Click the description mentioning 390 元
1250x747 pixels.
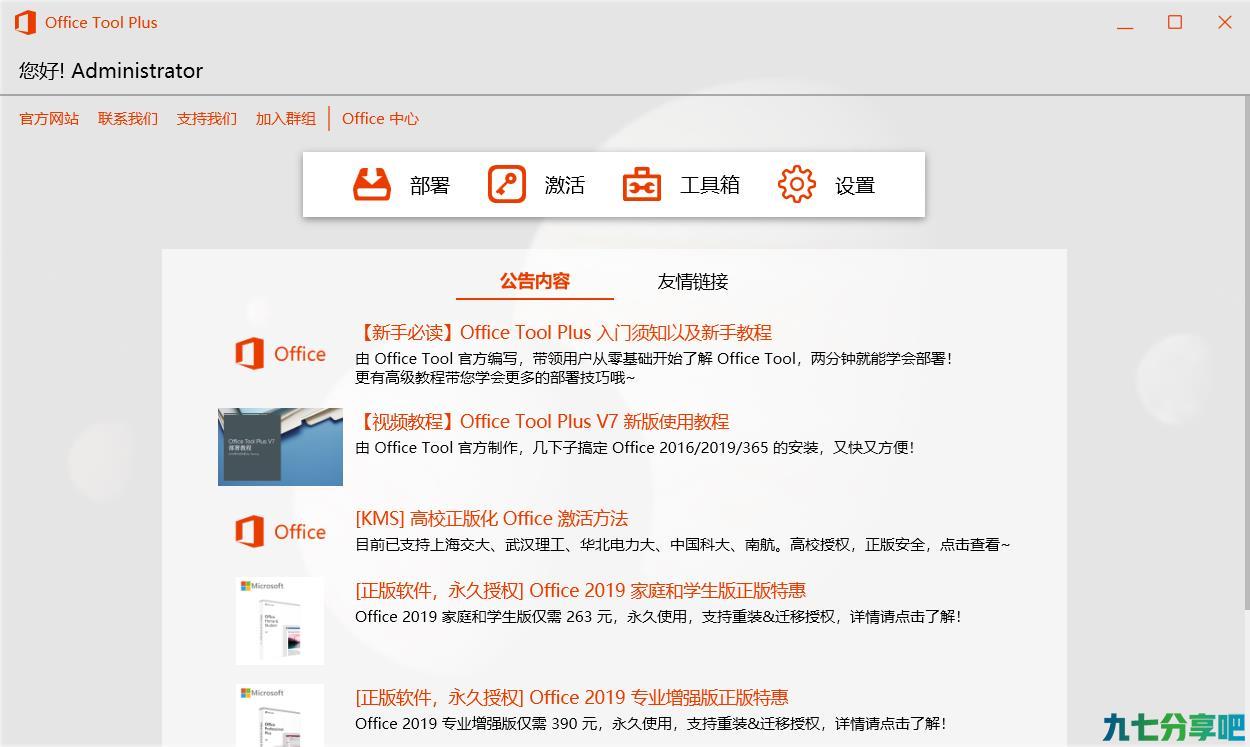pyautogui.click(x=650, y=723)
